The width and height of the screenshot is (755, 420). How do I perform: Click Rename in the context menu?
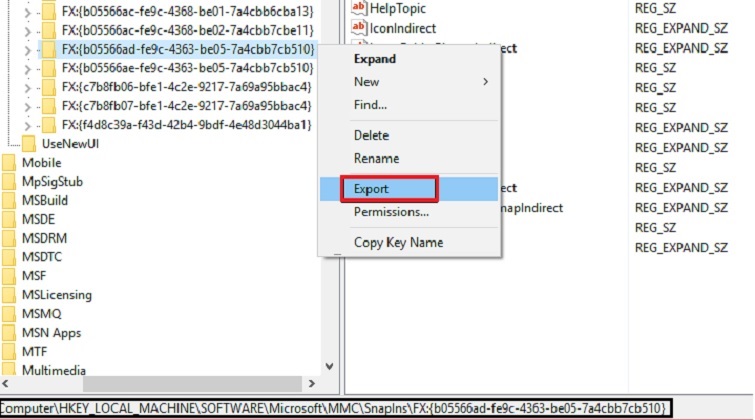tap(376, 158)
